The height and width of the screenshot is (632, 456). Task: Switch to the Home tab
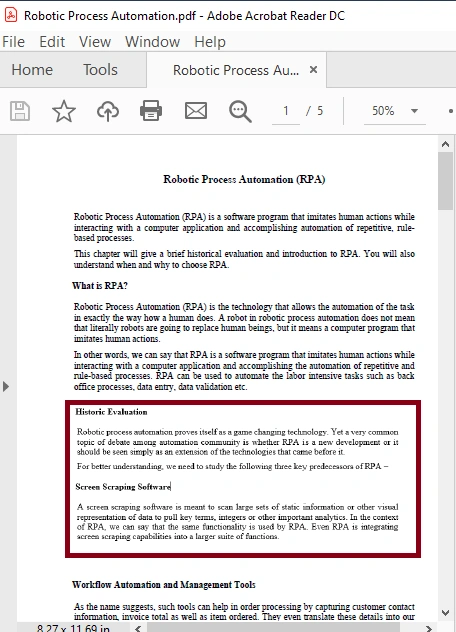32,70
